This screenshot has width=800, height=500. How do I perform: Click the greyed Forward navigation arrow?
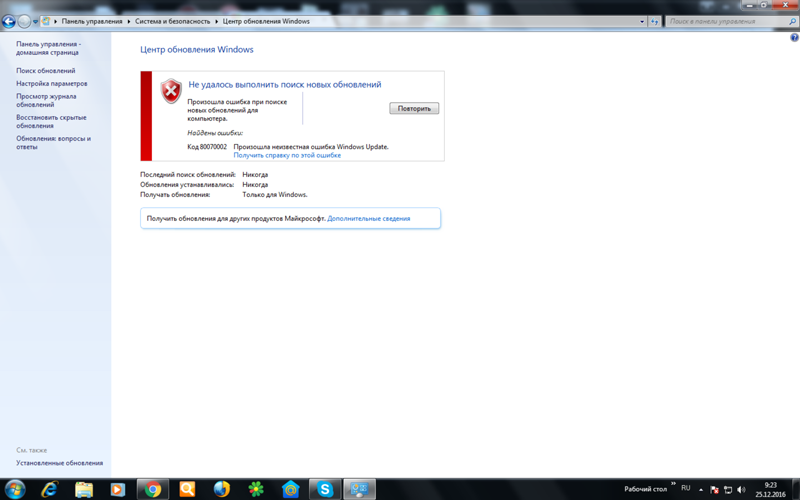pyautogui.click(x=24, y=21)
